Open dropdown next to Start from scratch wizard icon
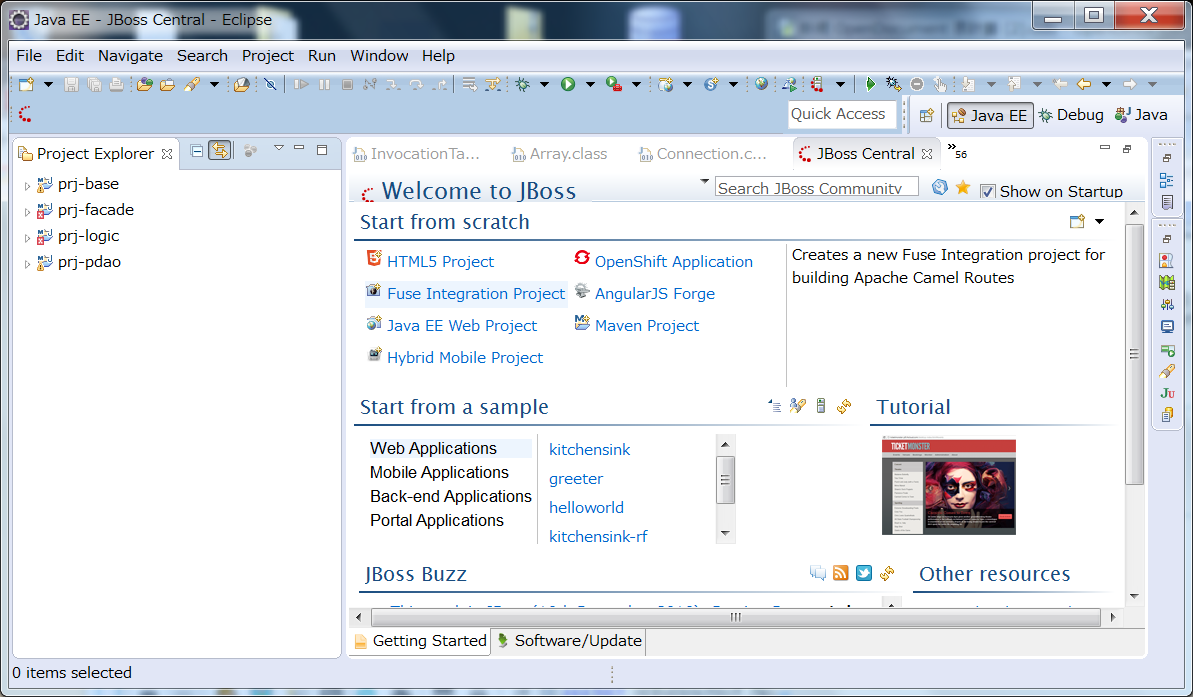The height and width of the screenshot is (697, 1193). 1099,221
